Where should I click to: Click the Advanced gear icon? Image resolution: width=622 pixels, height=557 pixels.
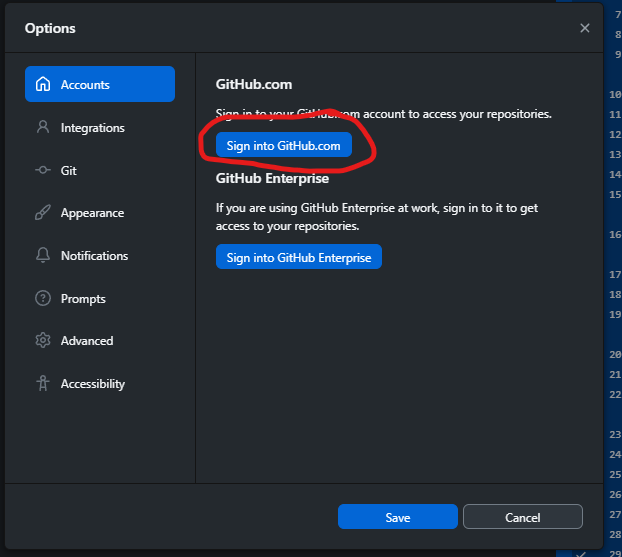pos(43,340)
